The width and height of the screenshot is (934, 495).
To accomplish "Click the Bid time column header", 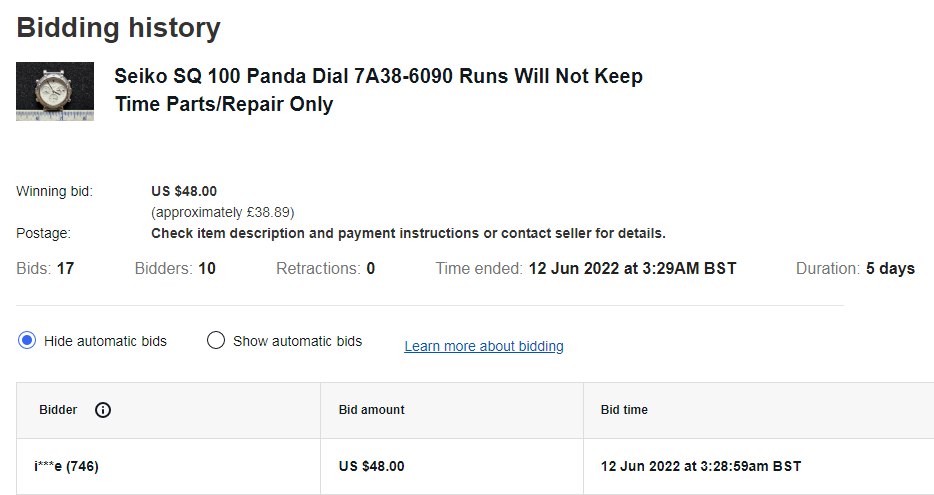I will coord(624,410).
